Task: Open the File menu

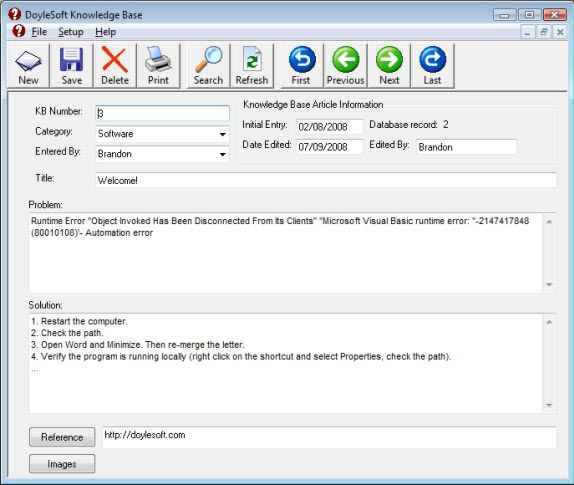Action: 39,32
